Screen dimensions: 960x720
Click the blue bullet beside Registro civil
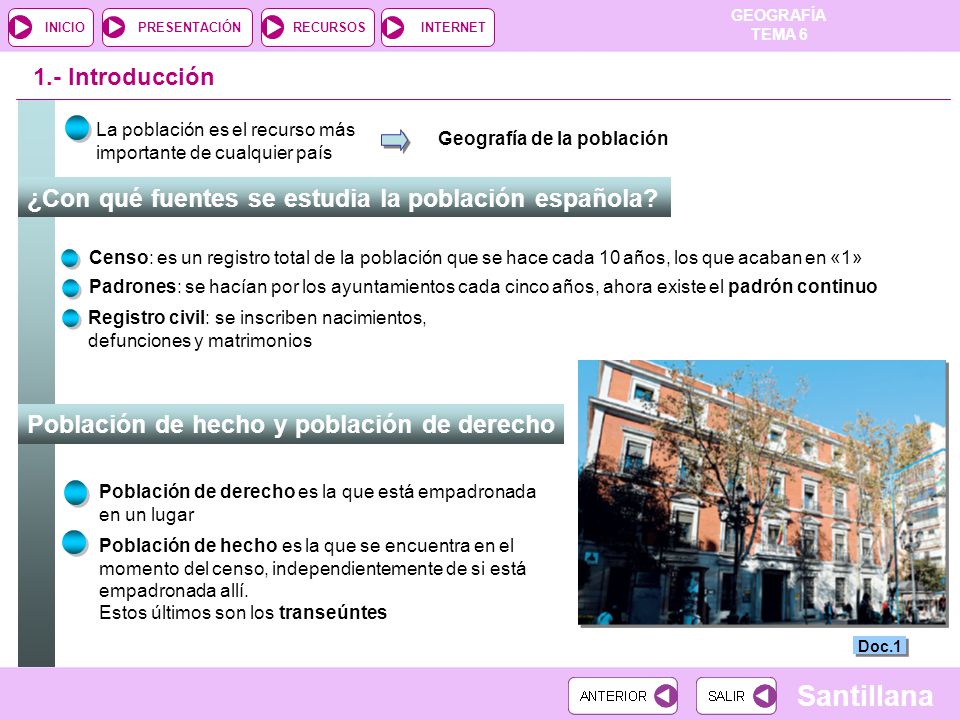click(71, 318)
